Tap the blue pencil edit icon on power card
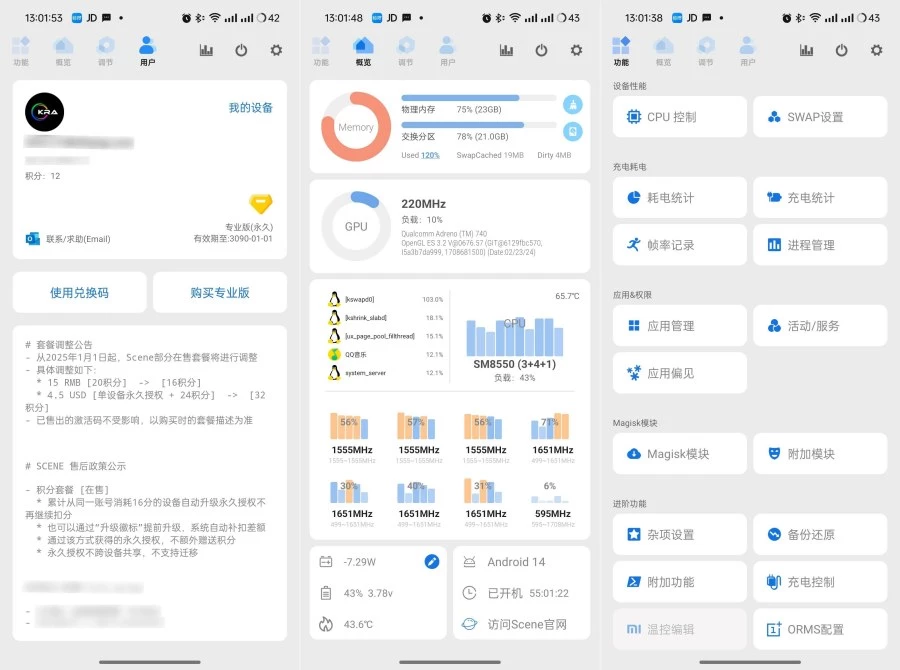Image resolution: width=900 pixels, height=670 pixels. pyautogui.click(x=430, y=562)
